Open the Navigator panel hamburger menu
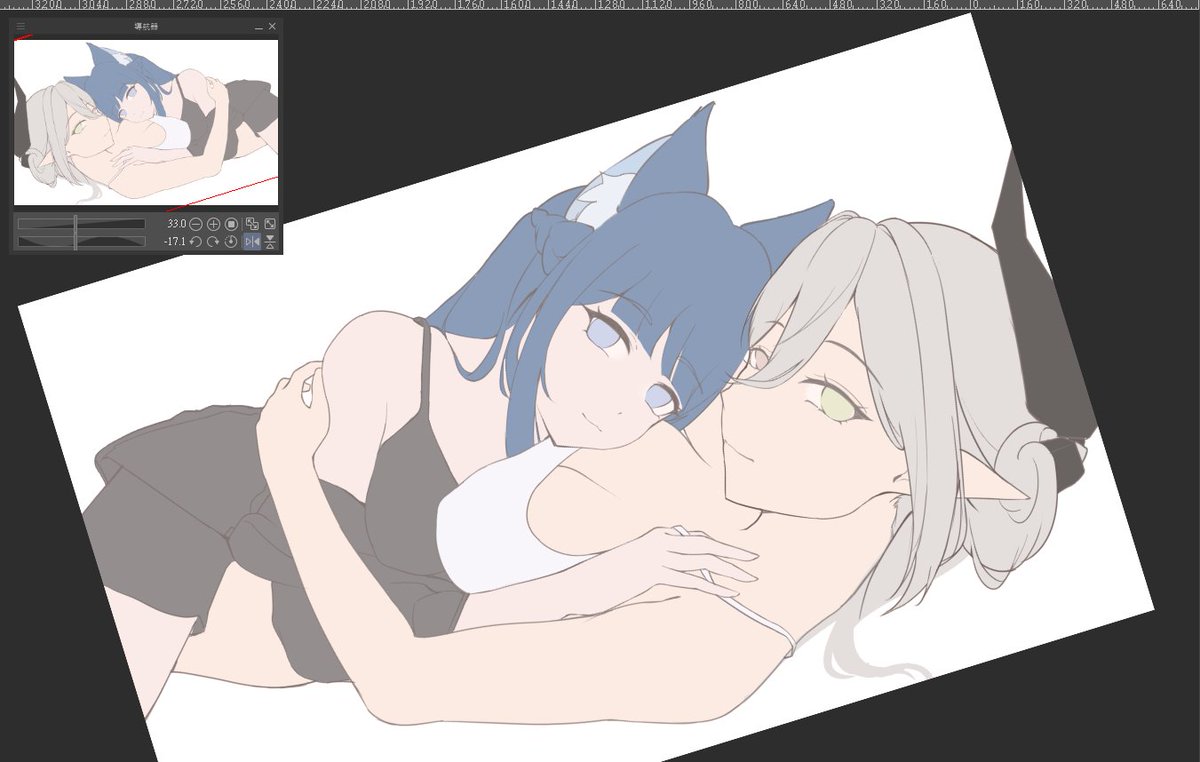Image resolution: width=1200 pixels, height=762 pixels. [x=21, y=26]
